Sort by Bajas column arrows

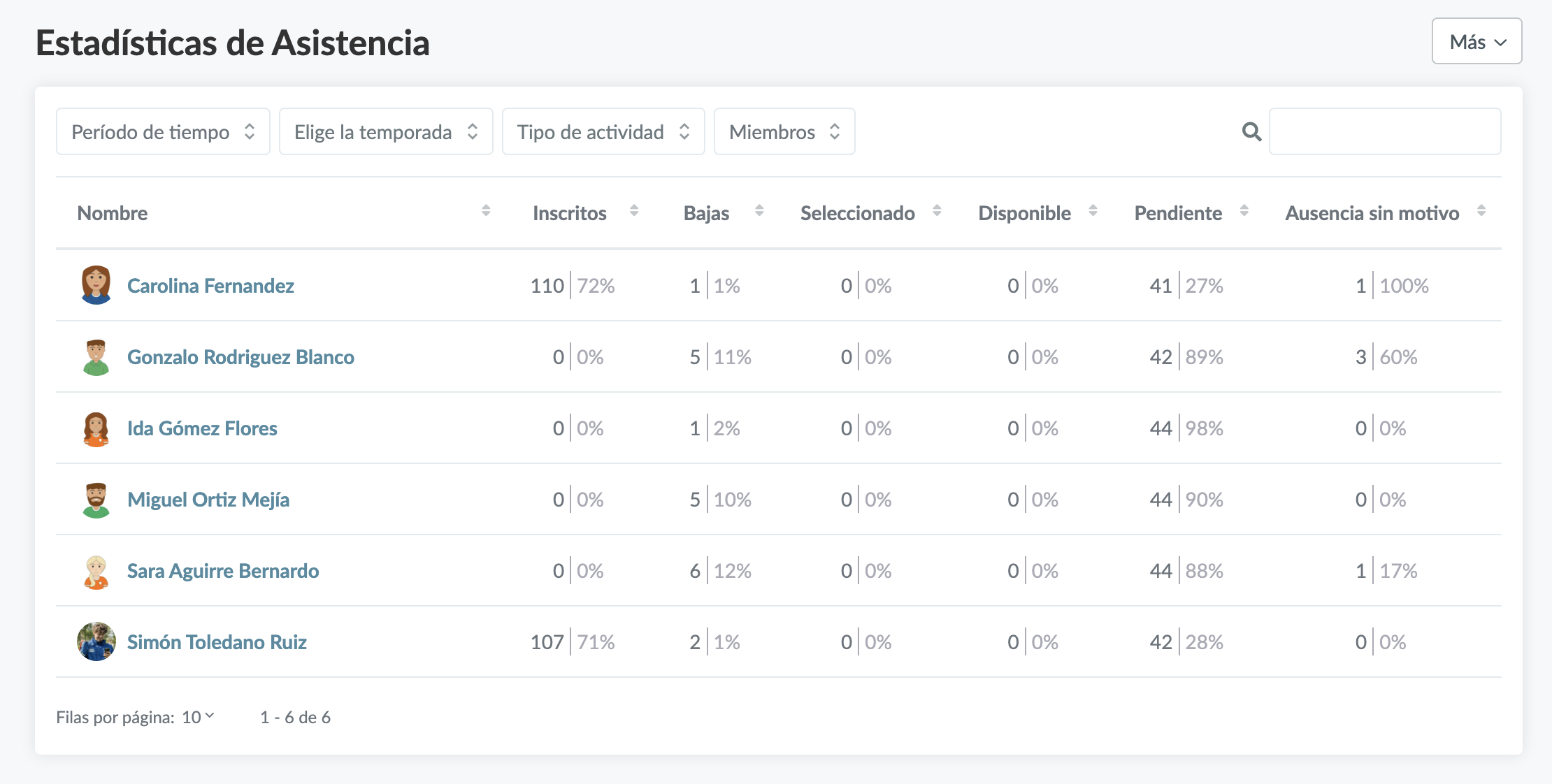[759, 211]
